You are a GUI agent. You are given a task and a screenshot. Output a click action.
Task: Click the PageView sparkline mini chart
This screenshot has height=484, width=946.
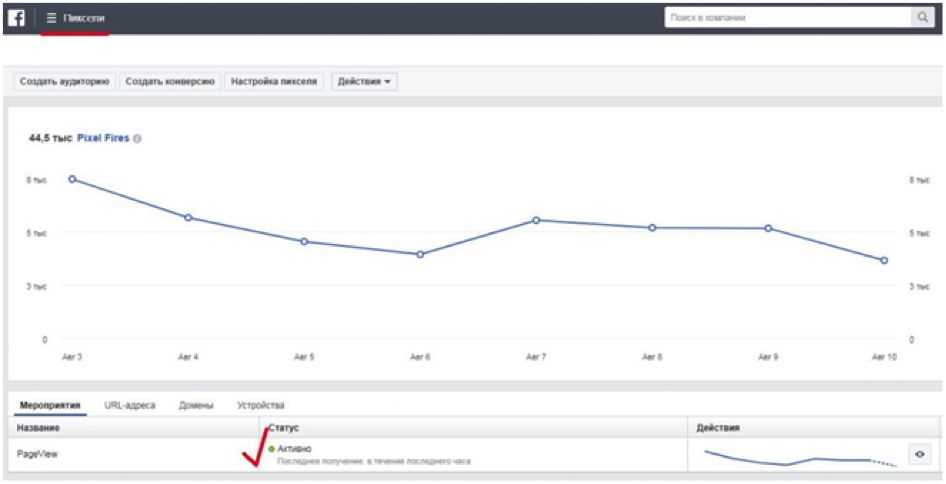(801, 458)
